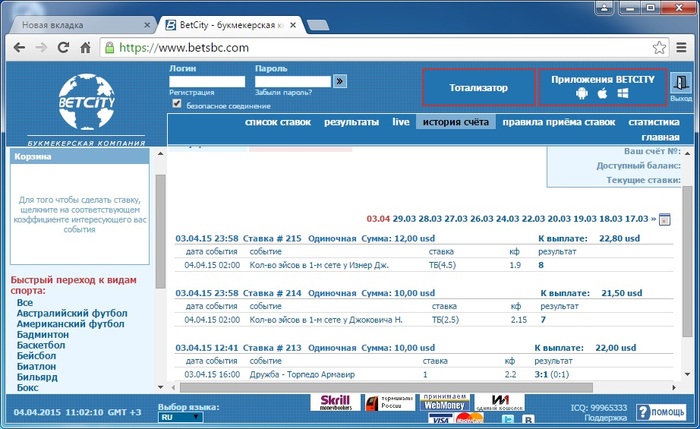Choose Бадминтон sport link
The image size is (700, 429).
tap(43, 335)
